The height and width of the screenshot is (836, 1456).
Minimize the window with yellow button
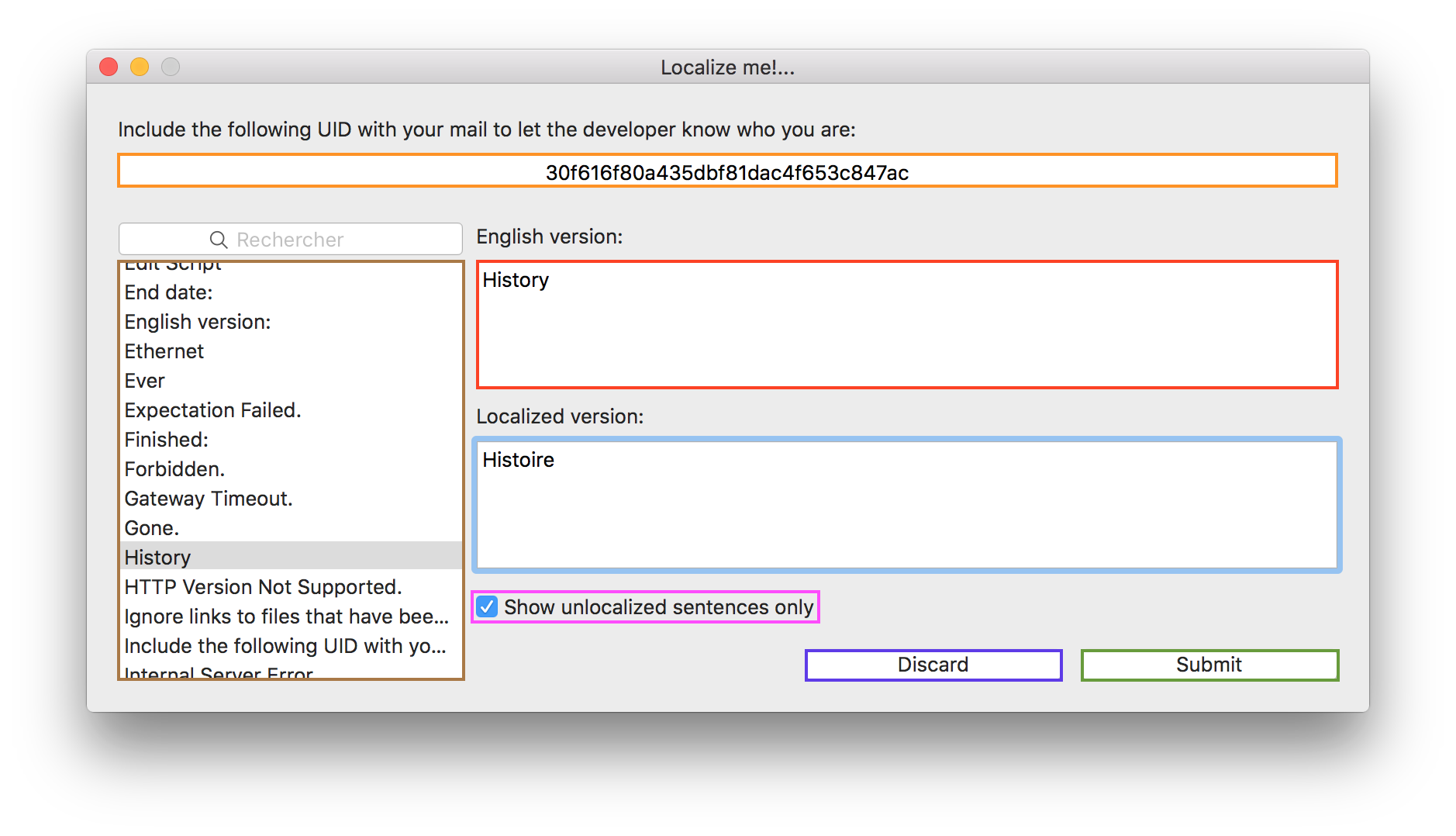point(140,67)
